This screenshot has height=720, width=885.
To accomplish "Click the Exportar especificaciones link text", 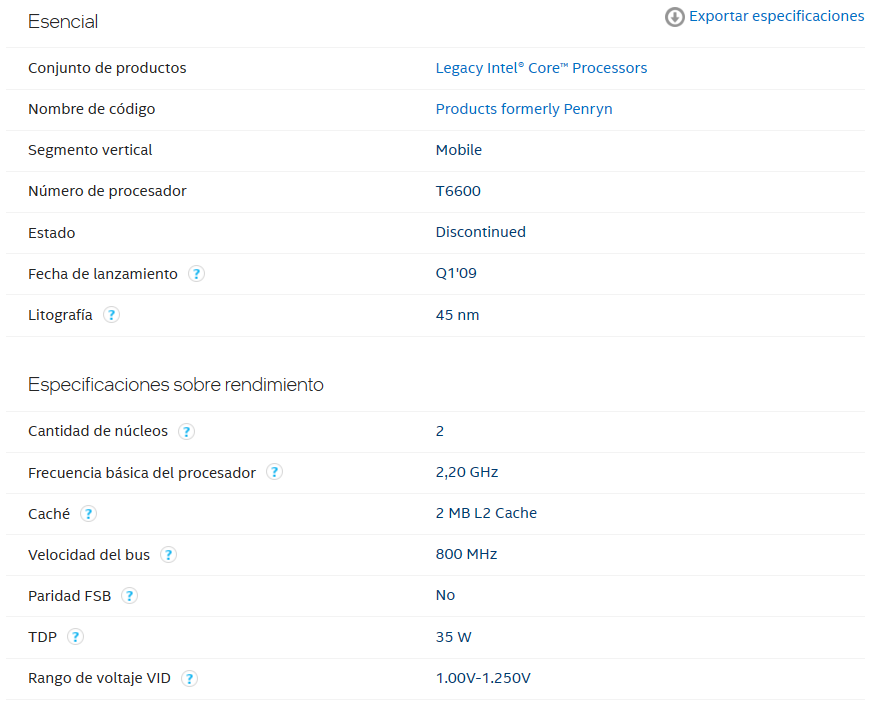I will (x=776, y=16).
